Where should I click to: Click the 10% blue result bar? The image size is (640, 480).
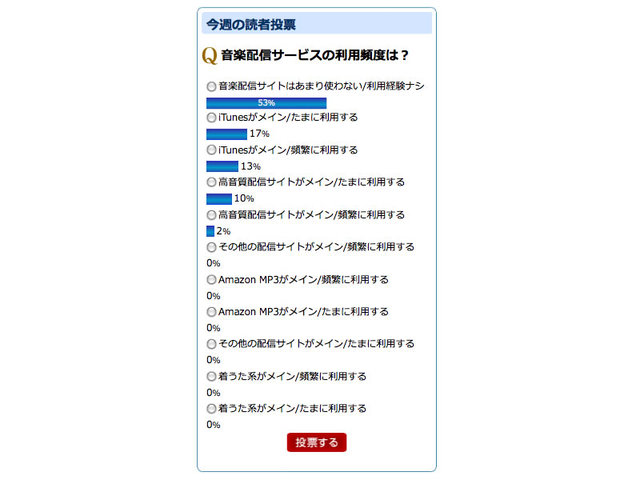[218, 198]
